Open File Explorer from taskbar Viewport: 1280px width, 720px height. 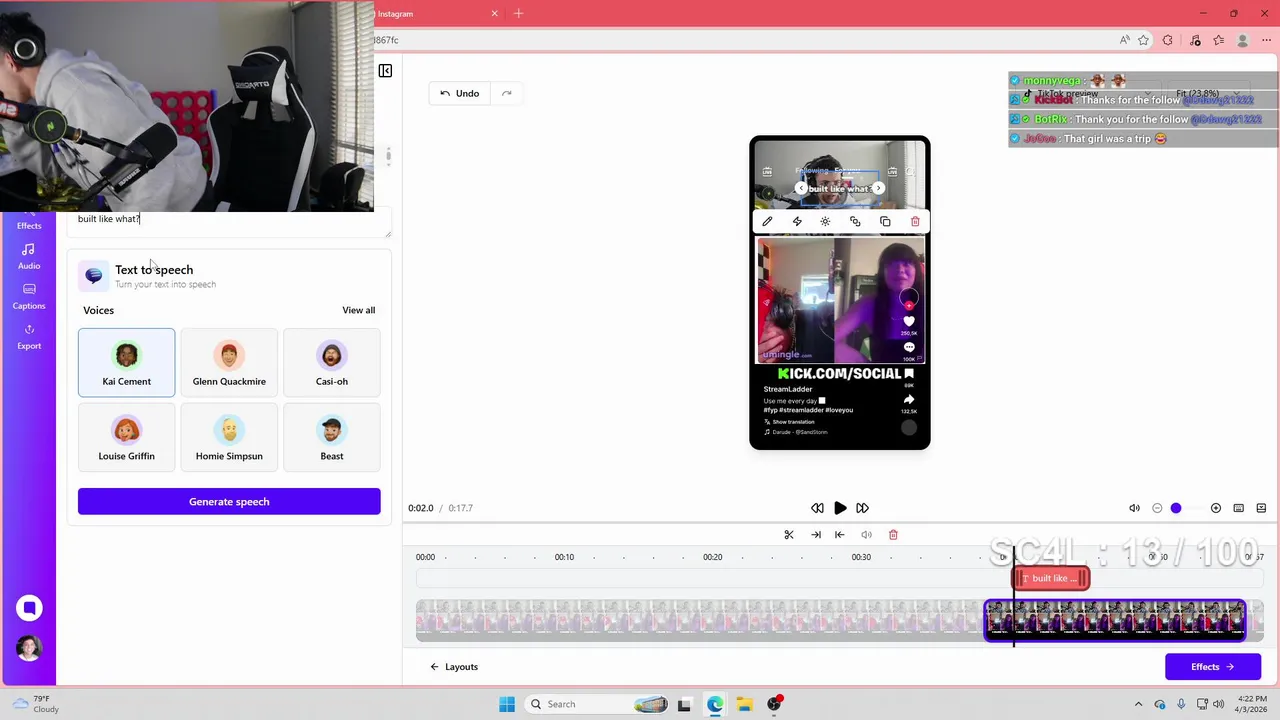(744, 704)
